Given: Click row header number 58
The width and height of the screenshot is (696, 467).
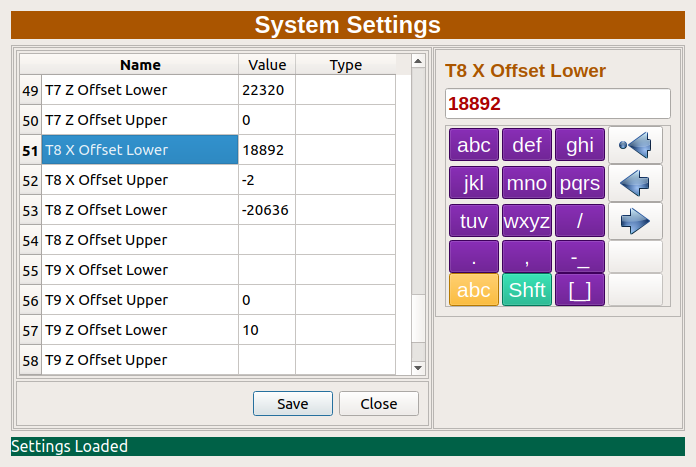Looking at the screenshot, I should point(31,360).
